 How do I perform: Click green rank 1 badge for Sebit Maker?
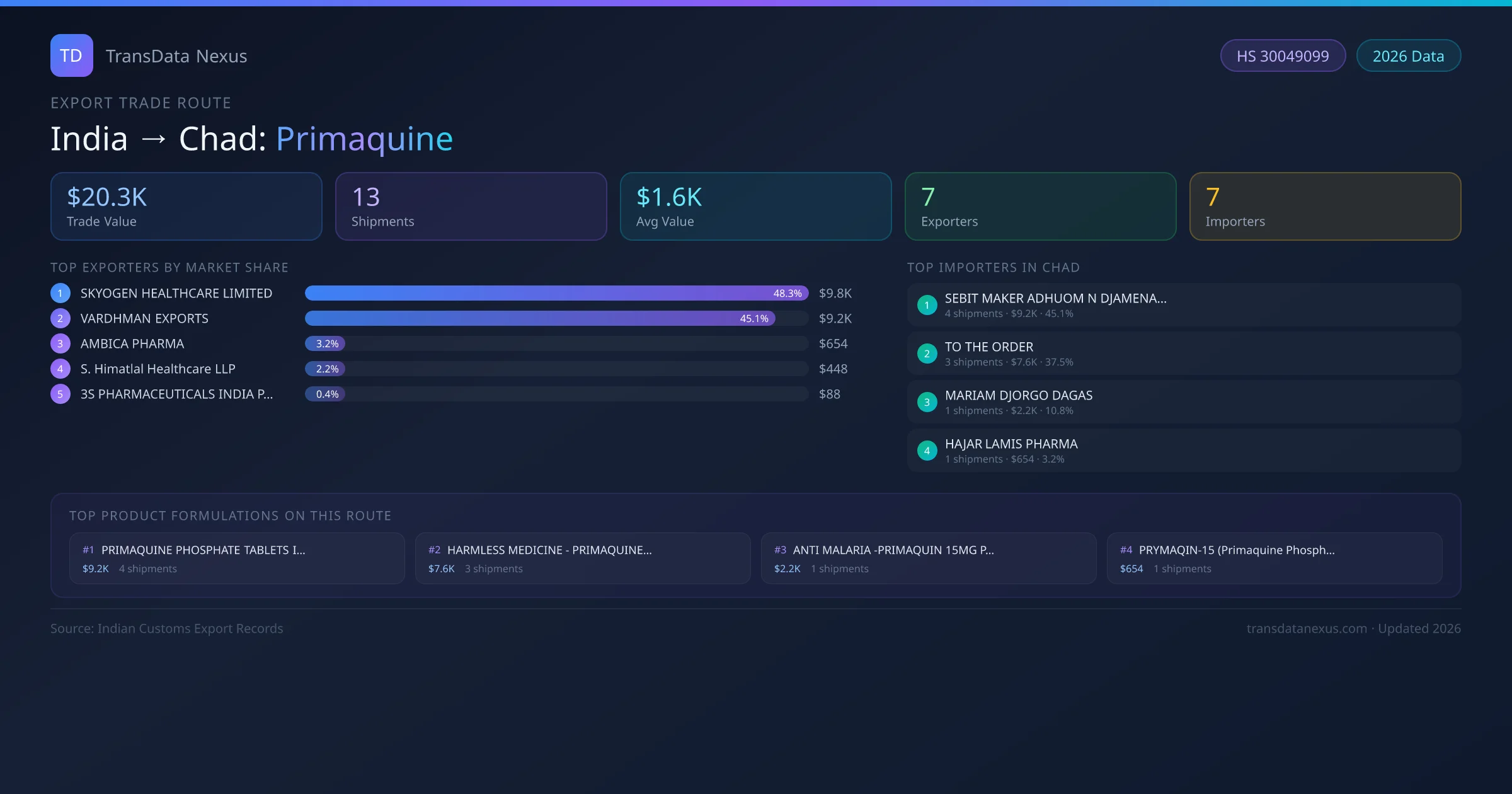pos(927,305)
